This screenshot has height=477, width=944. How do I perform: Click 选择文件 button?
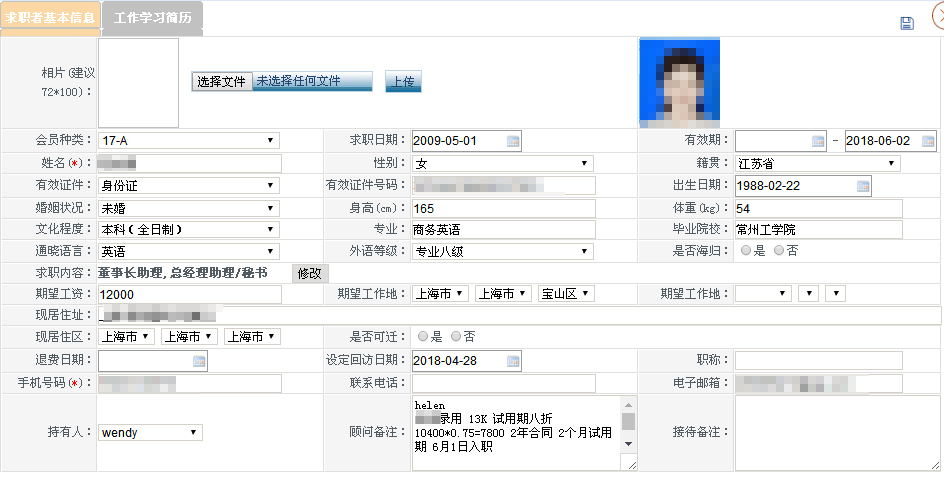(x=222, y=81)
